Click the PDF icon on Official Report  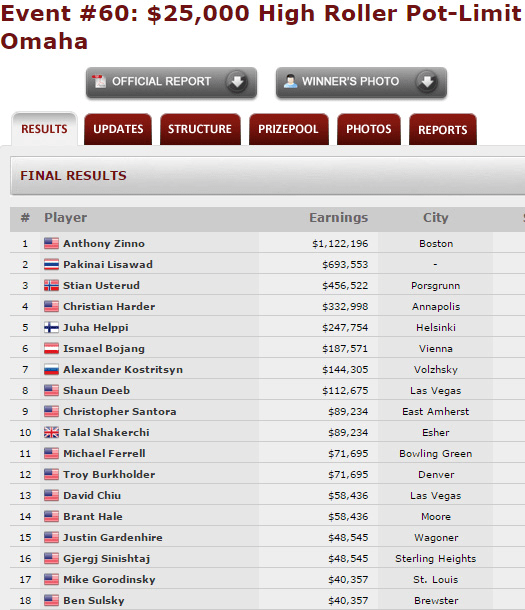(x=99, y=81)
